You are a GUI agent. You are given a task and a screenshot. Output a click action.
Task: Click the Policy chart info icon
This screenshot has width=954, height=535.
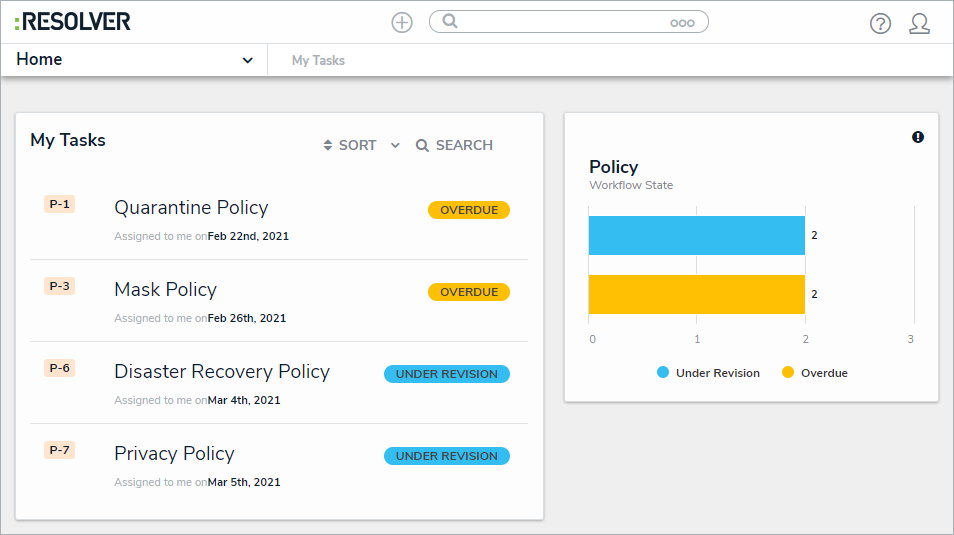(918, 137)
